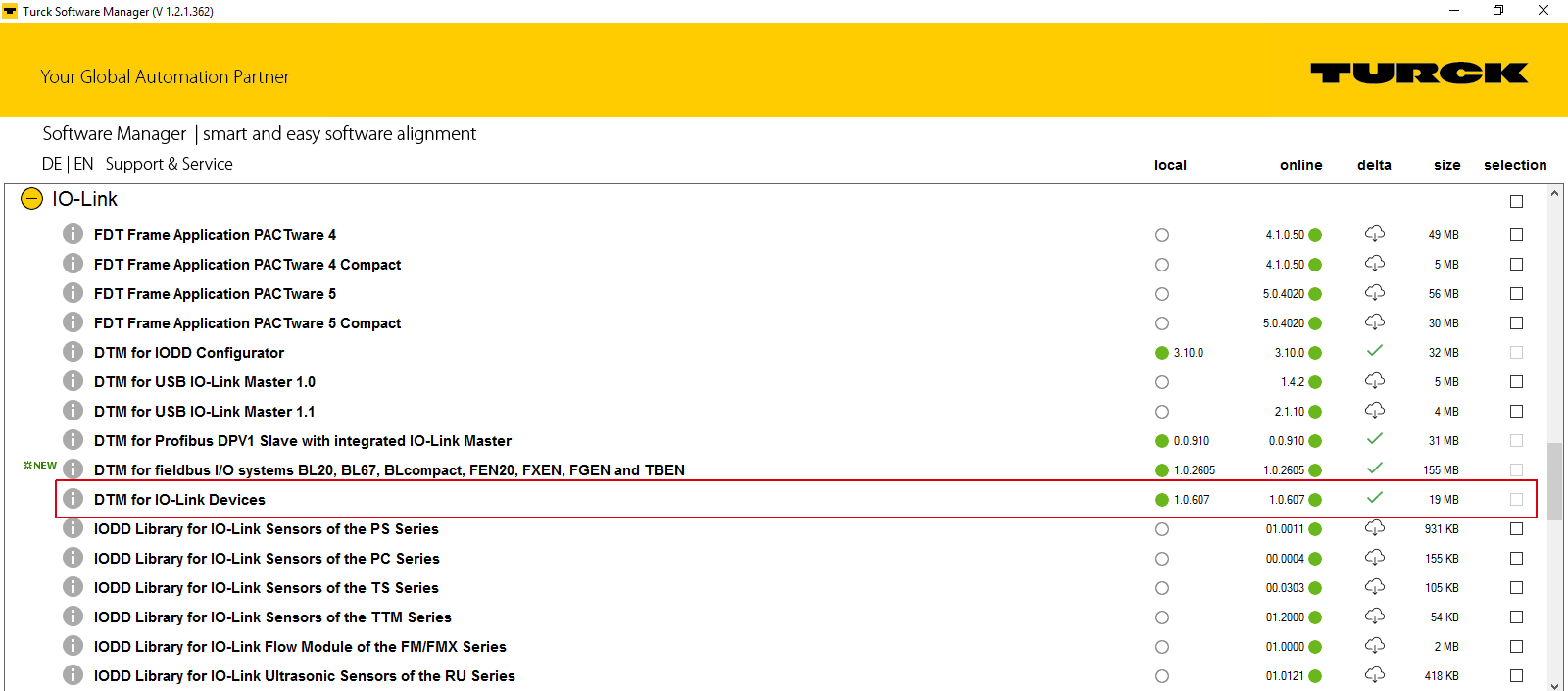This screenshot has height=691, width=1568.
Task: Open info for PACTware 5 Compact
Action: pos(73,322)
